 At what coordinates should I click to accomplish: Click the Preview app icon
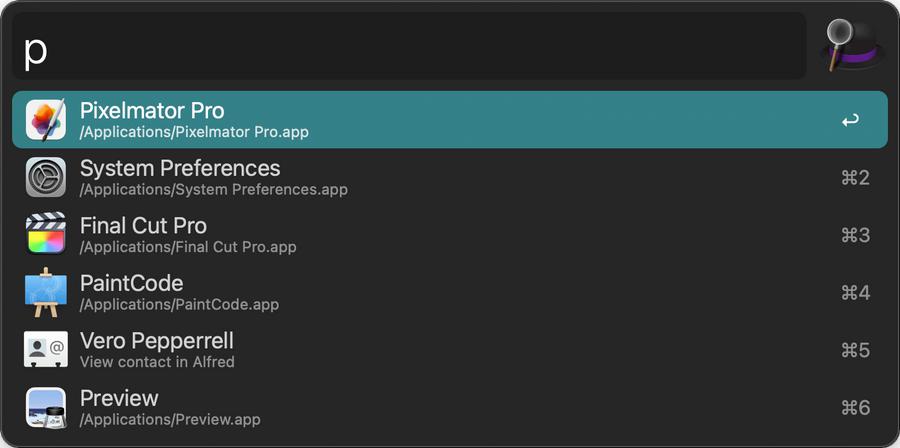(x=46, y=407)
